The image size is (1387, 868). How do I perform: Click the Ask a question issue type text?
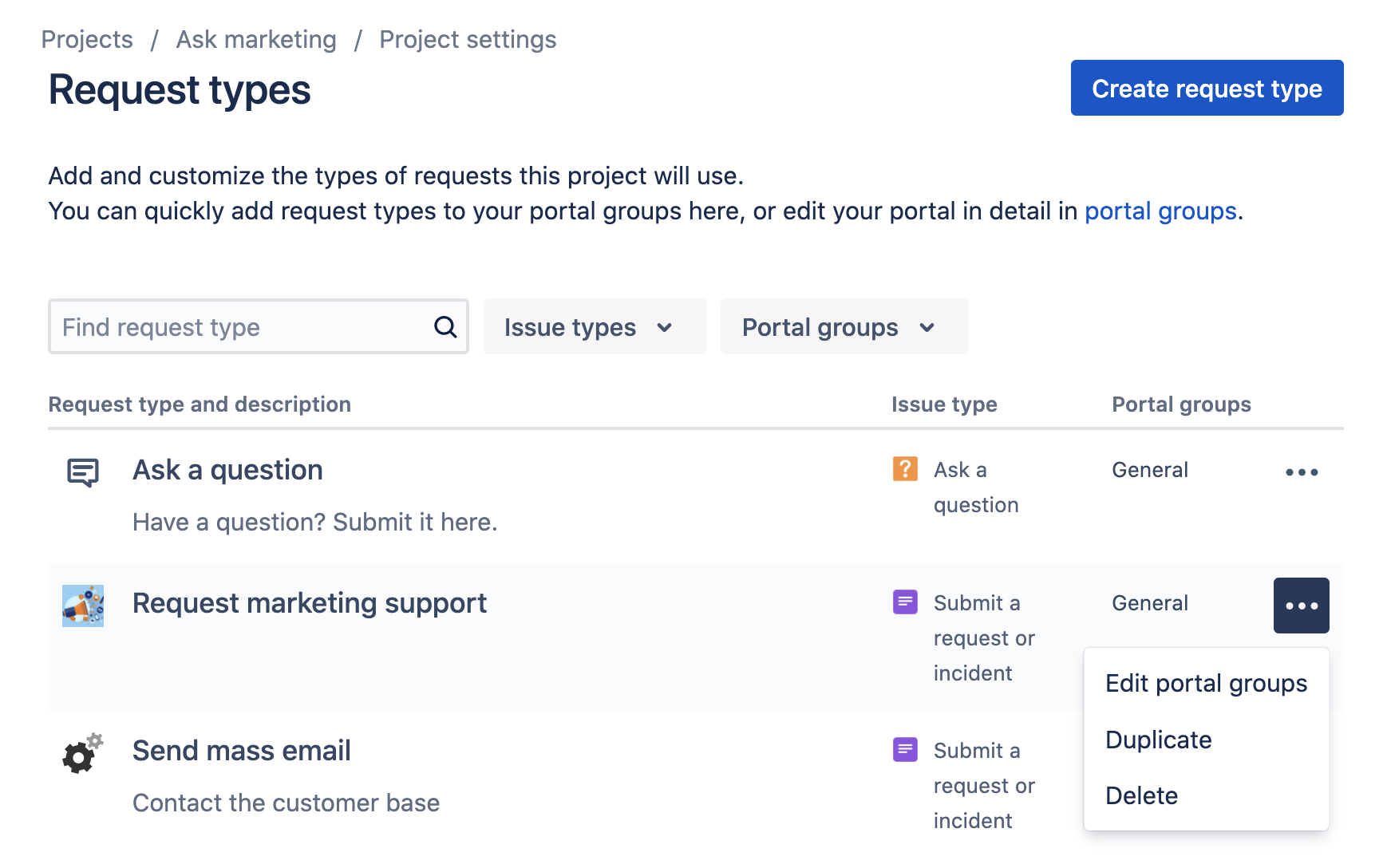pos(976,487)
